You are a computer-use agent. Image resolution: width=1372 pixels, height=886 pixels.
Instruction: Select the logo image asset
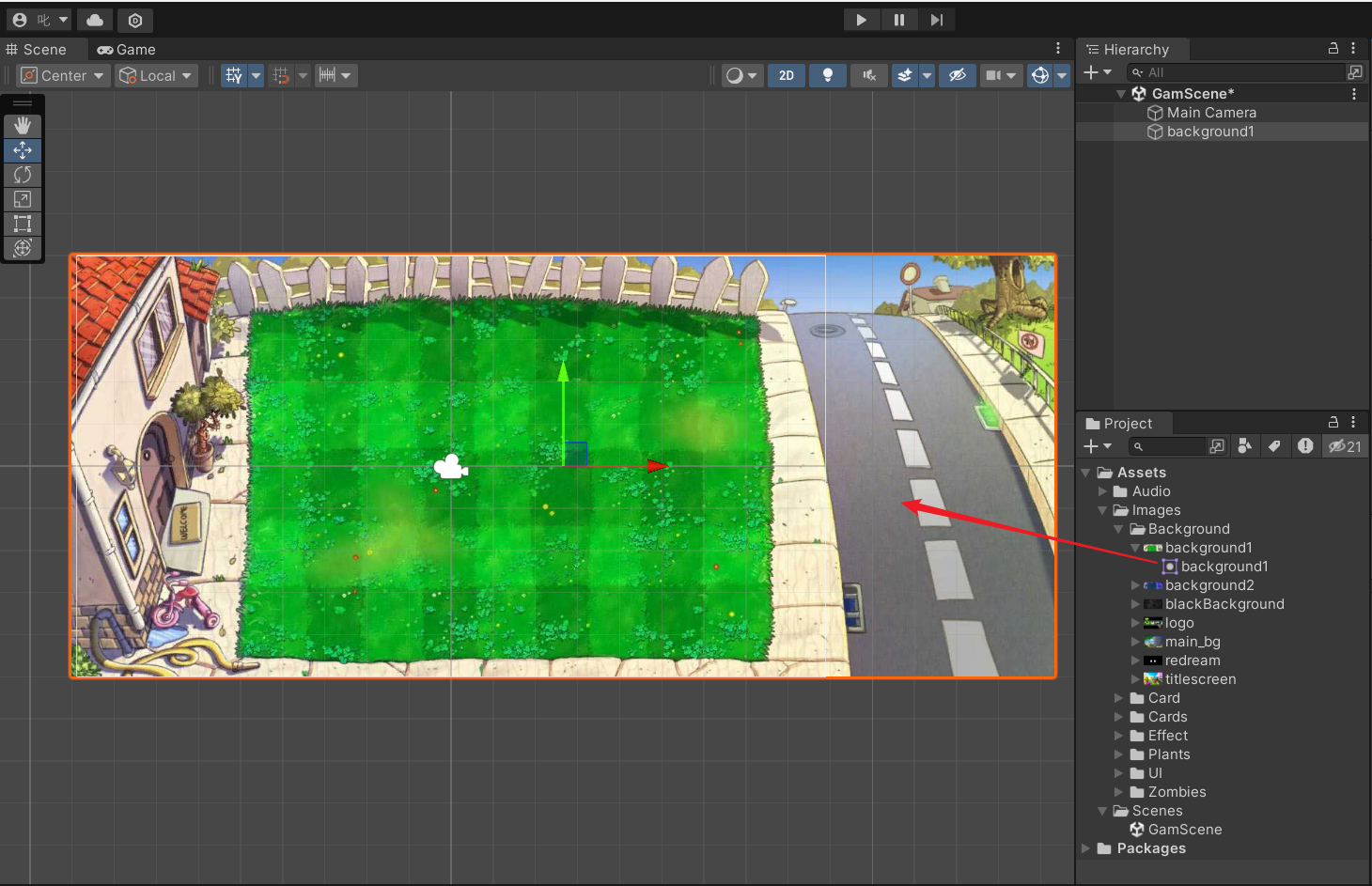click(1179, 623)
